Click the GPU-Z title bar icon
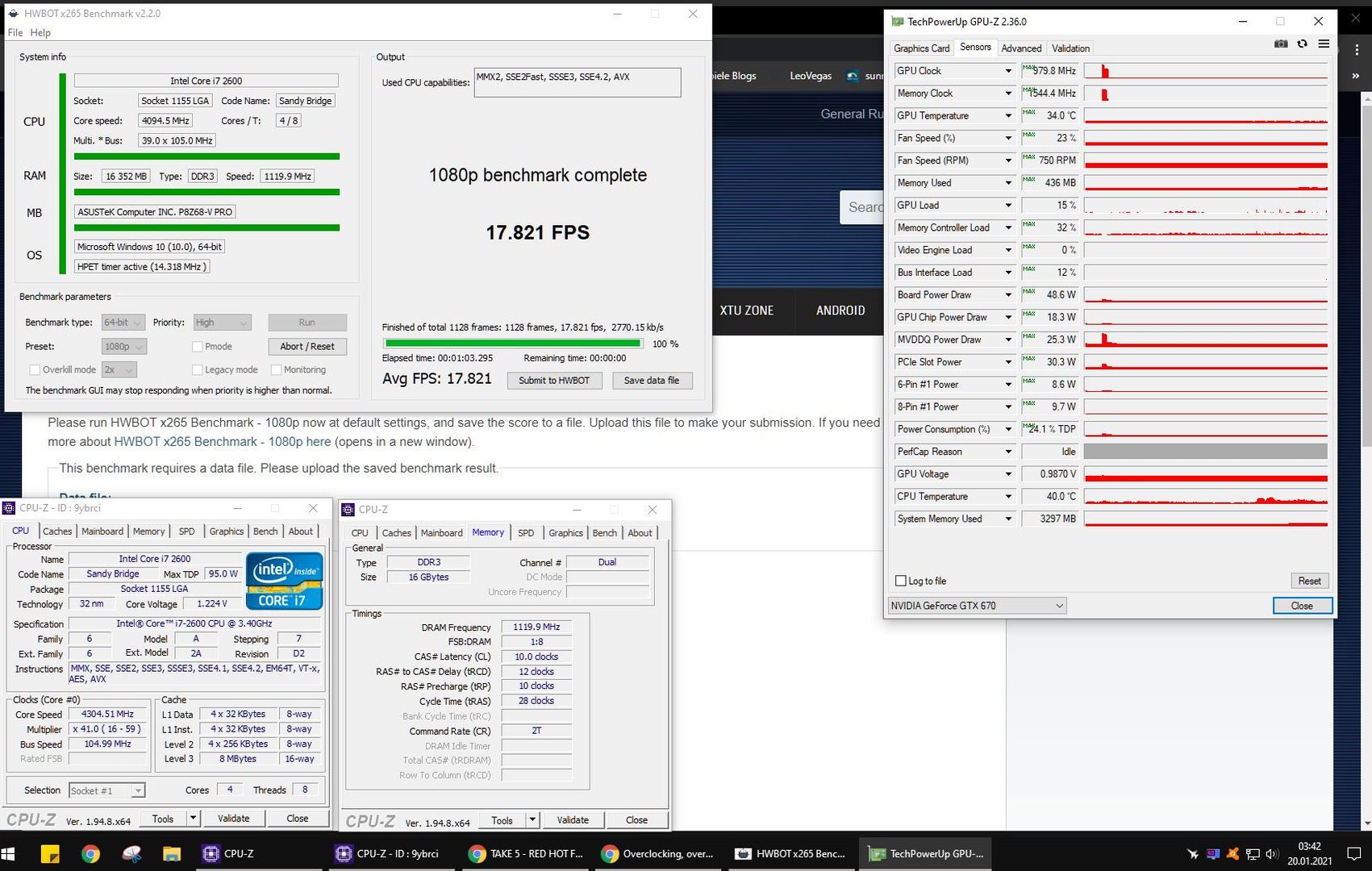The height and width of the screenshot is (871, 1372). [898, 22]
